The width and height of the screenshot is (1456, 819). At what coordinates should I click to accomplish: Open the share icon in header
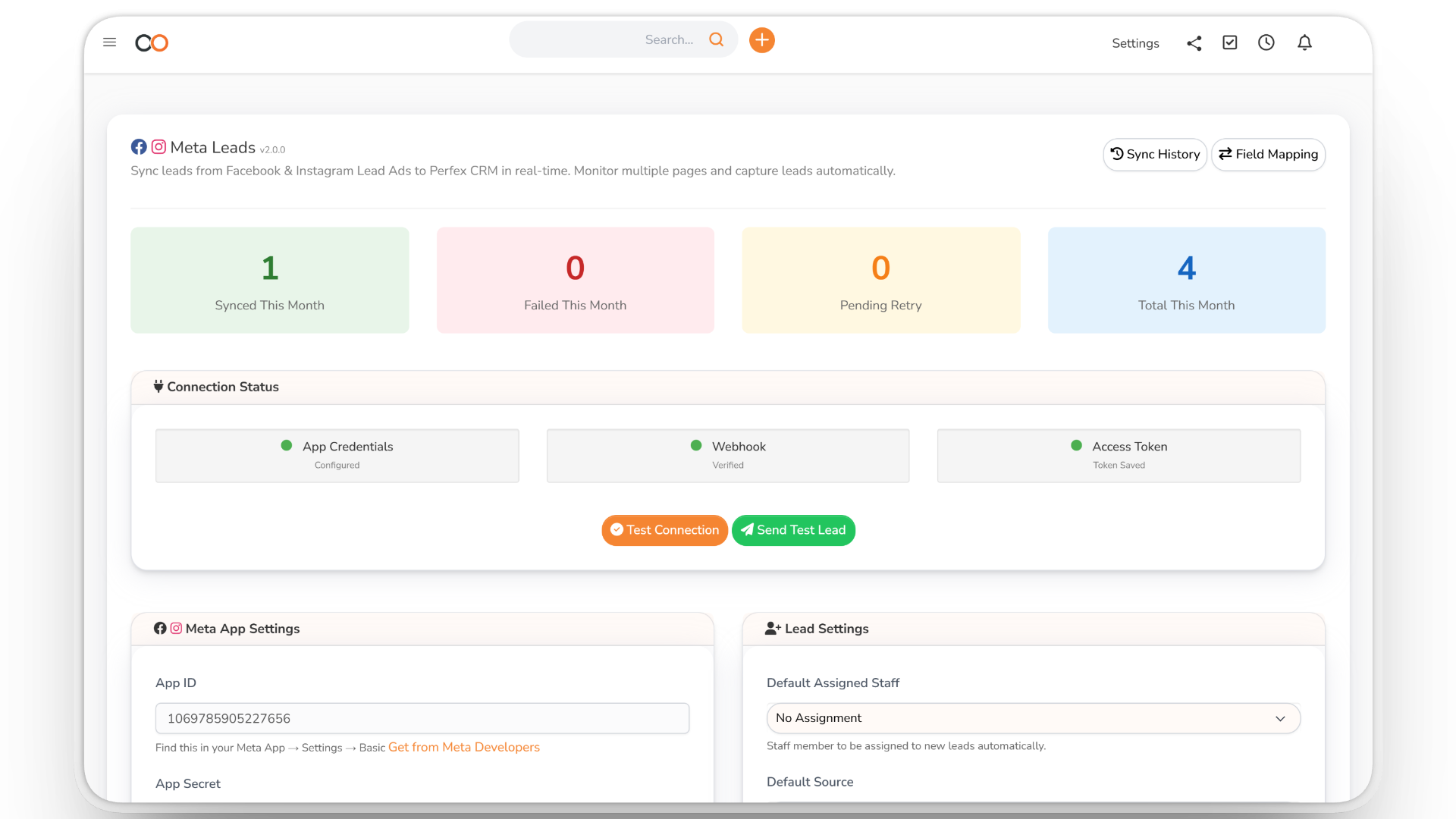(x=1194, y=43)
